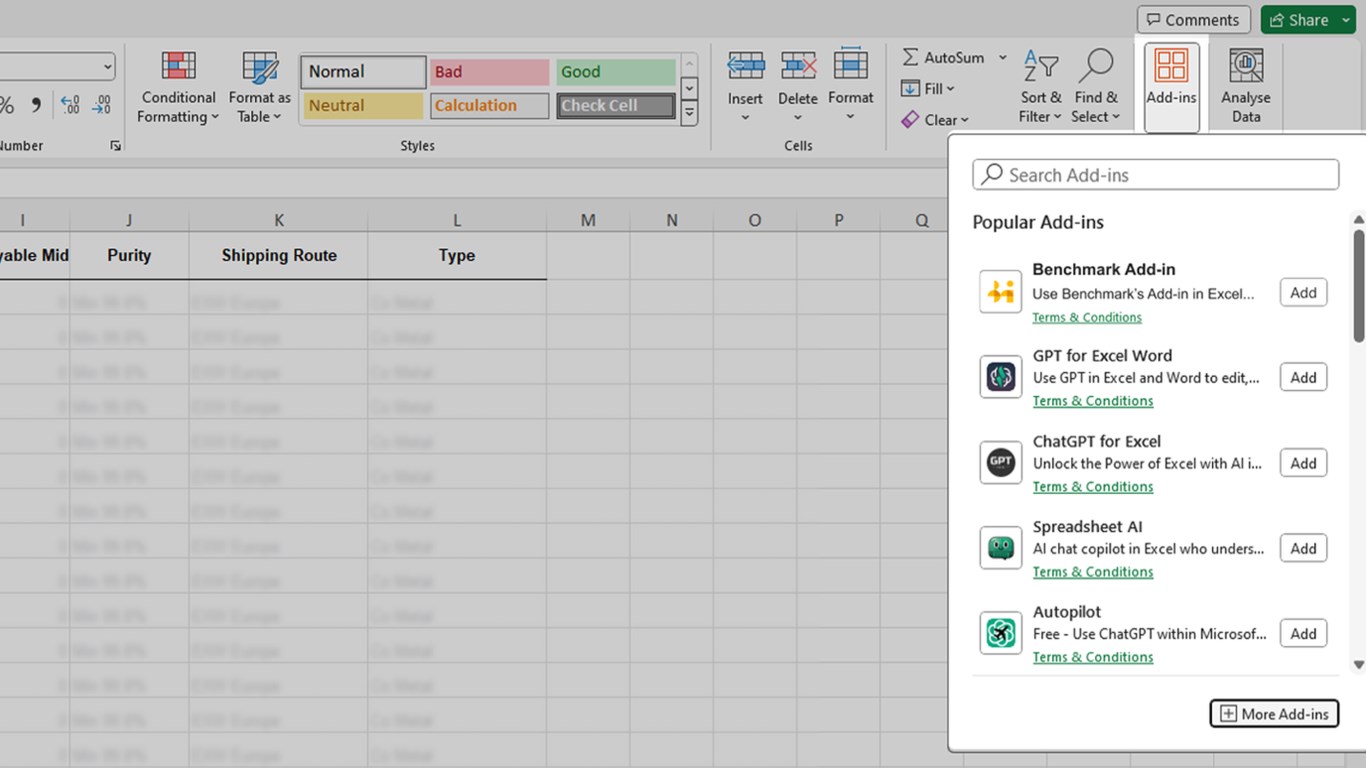Apply the Normal cell style
Viewport: 1366px width, 768px height.
363,72
